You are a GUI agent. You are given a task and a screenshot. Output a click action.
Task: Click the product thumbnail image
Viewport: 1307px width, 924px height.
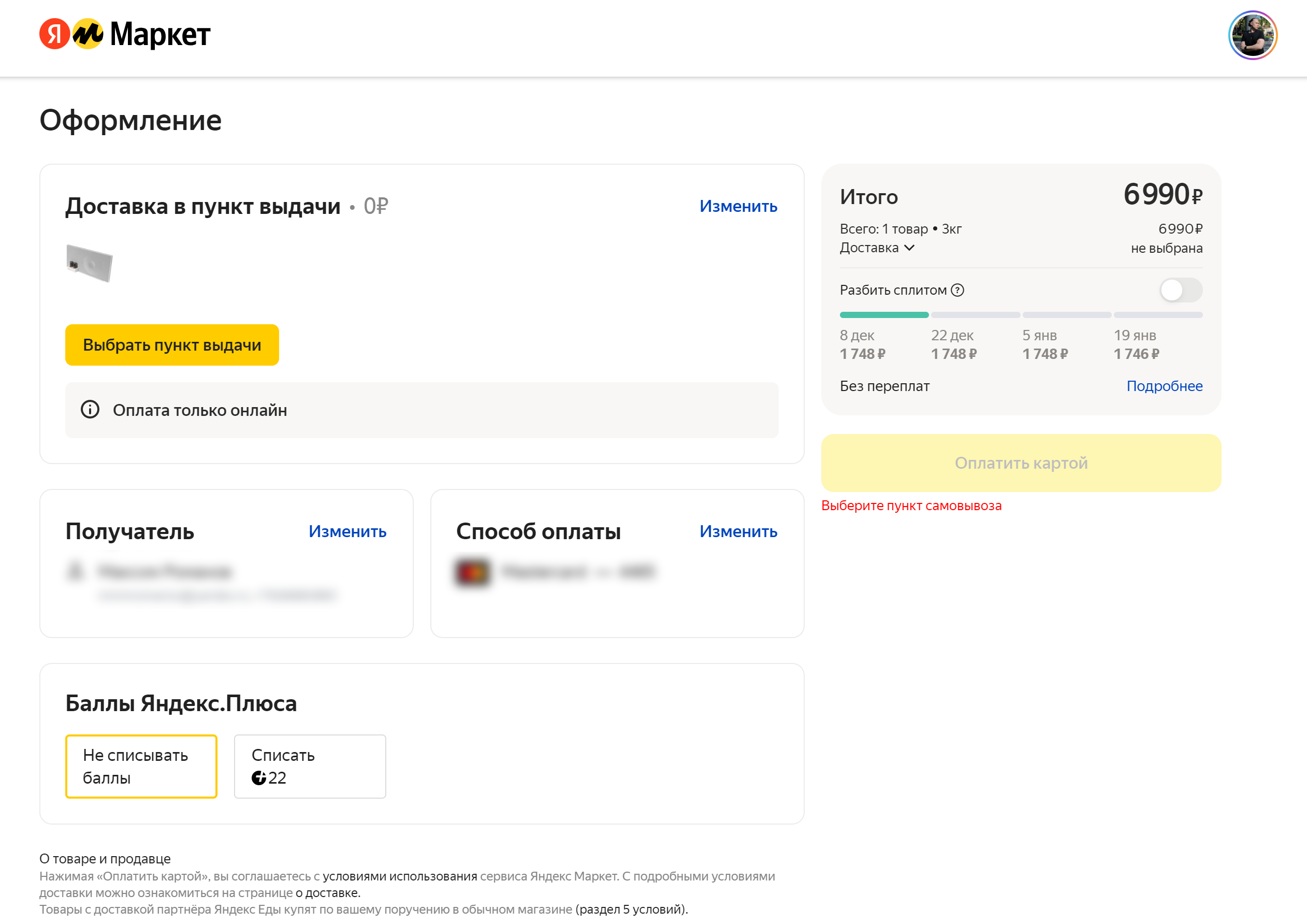(90, 263)
